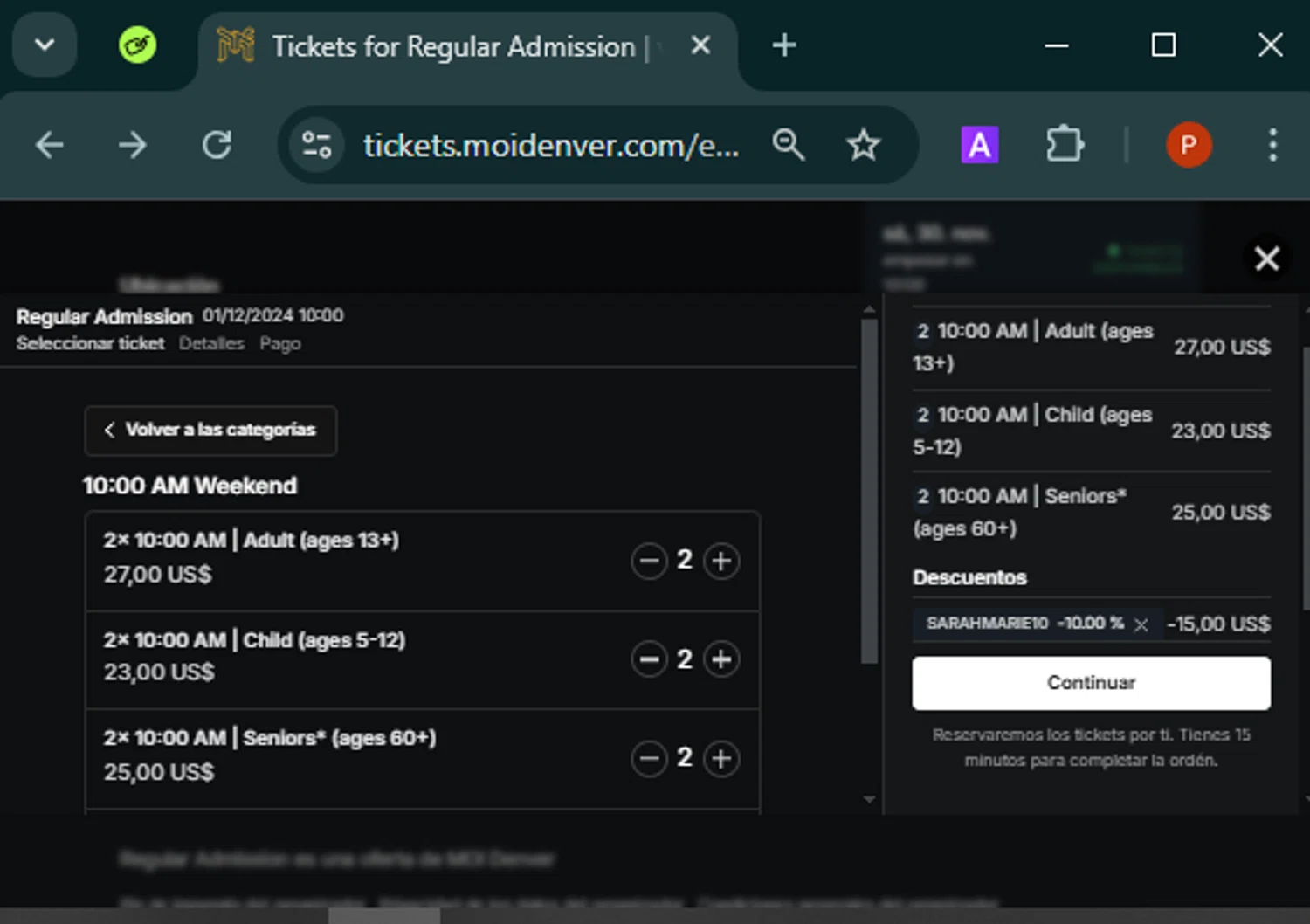Decrease Adult (ages 13+) ticket quantity

click(649, 561)
